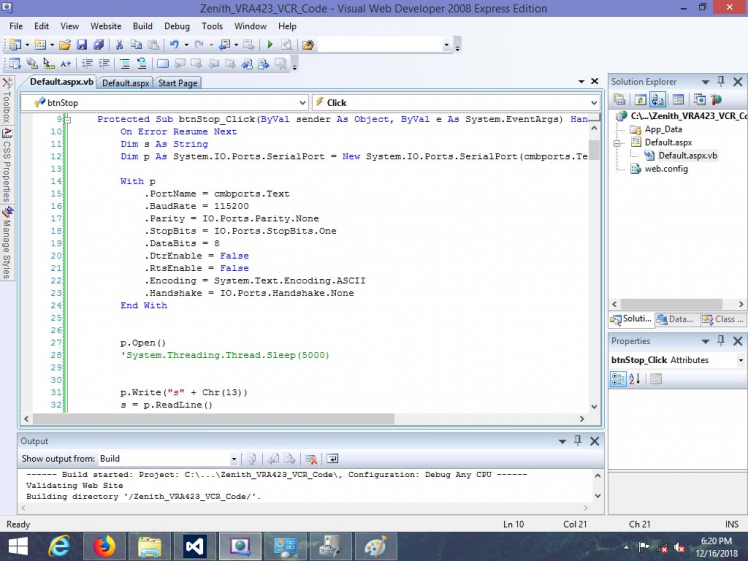Click the Alphabetical sort icon in Properties
The width and height of the screenshot is (748, 561).
click(635, 379)
